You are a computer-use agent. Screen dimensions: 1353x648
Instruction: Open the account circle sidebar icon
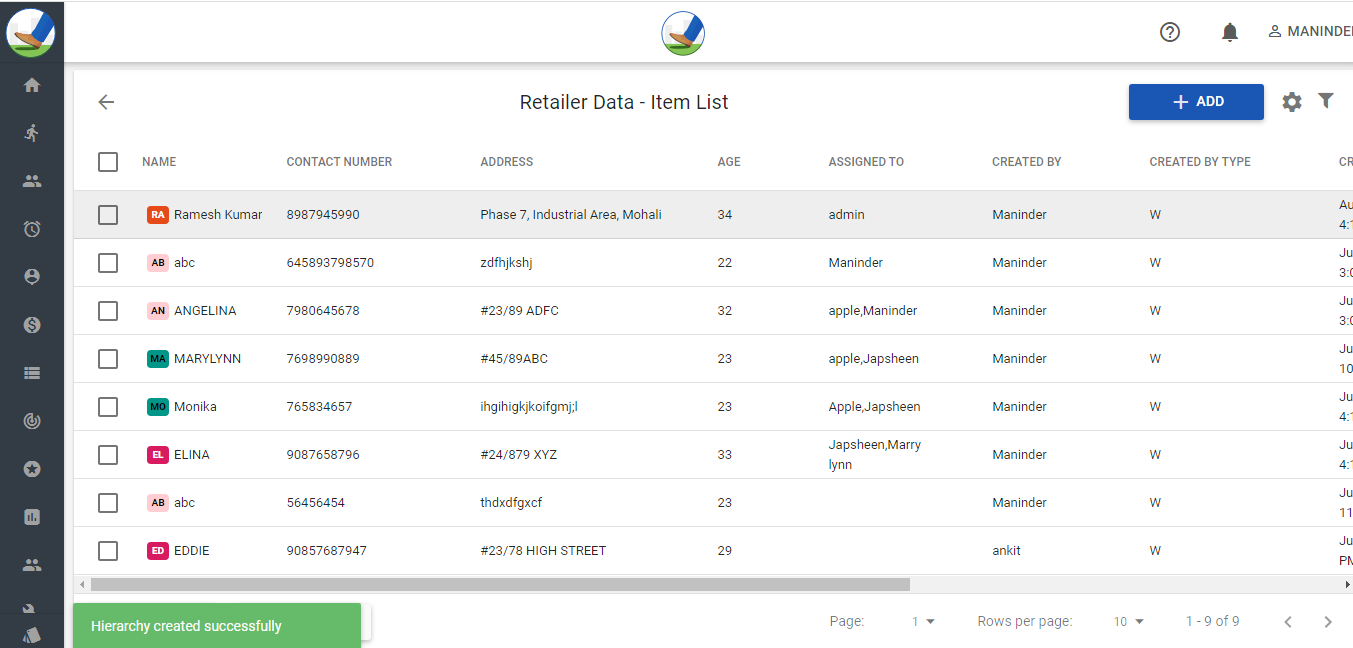(x=32, y=277)
